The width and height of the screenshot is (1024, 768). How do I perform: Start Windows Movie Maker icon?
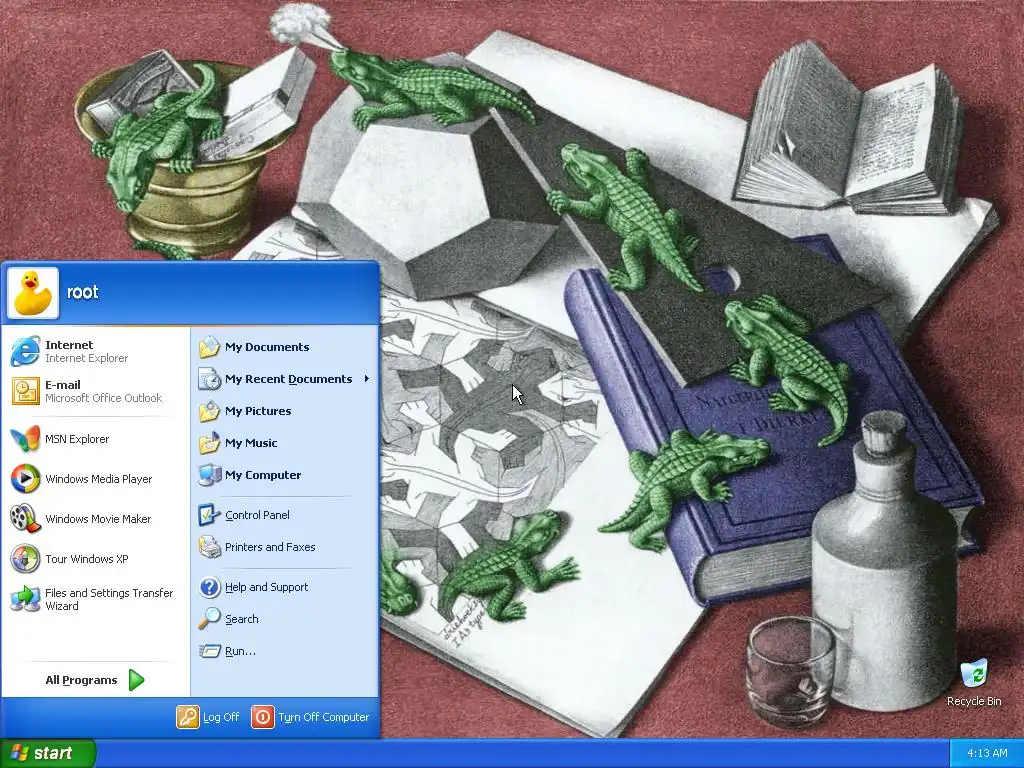(x=25, y=519)
